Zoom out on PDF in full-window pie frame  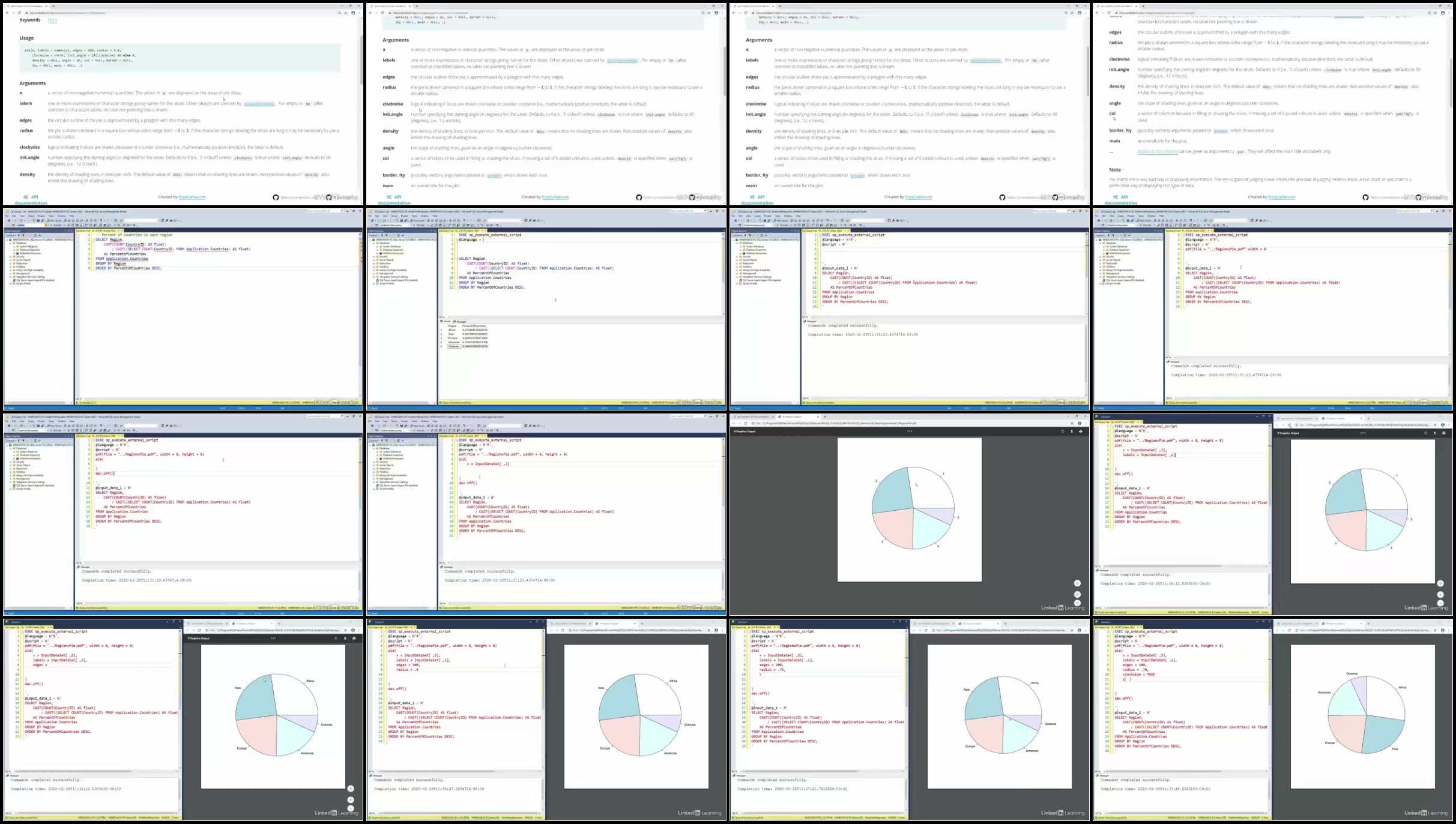coord(1077,603)
